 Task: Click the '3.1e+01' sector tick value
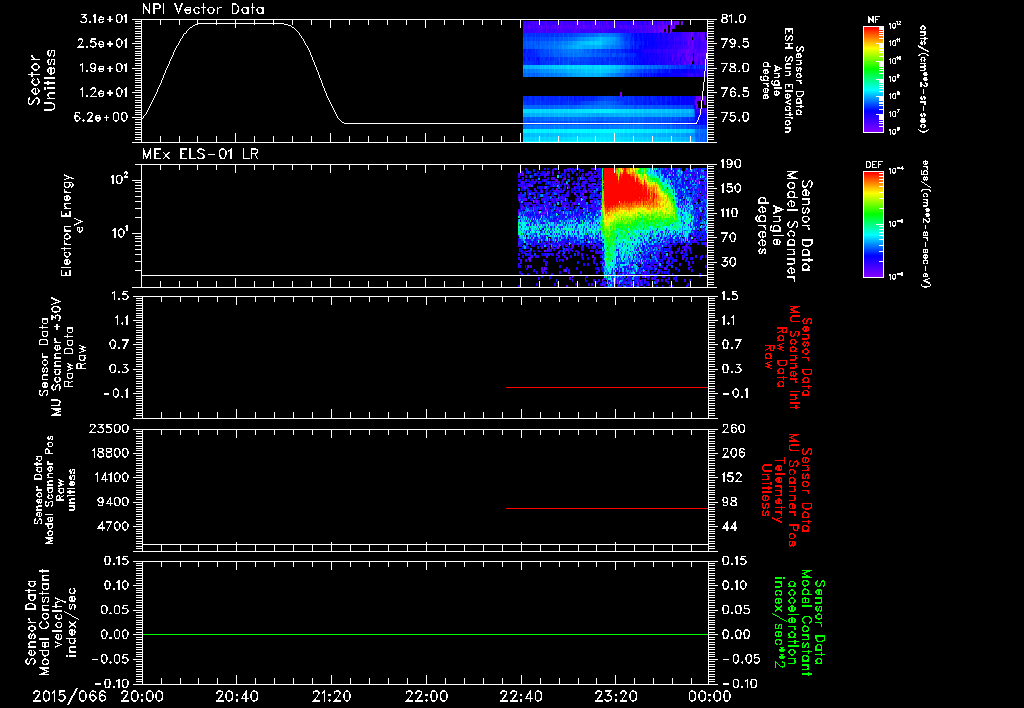[x=105, y=19]
